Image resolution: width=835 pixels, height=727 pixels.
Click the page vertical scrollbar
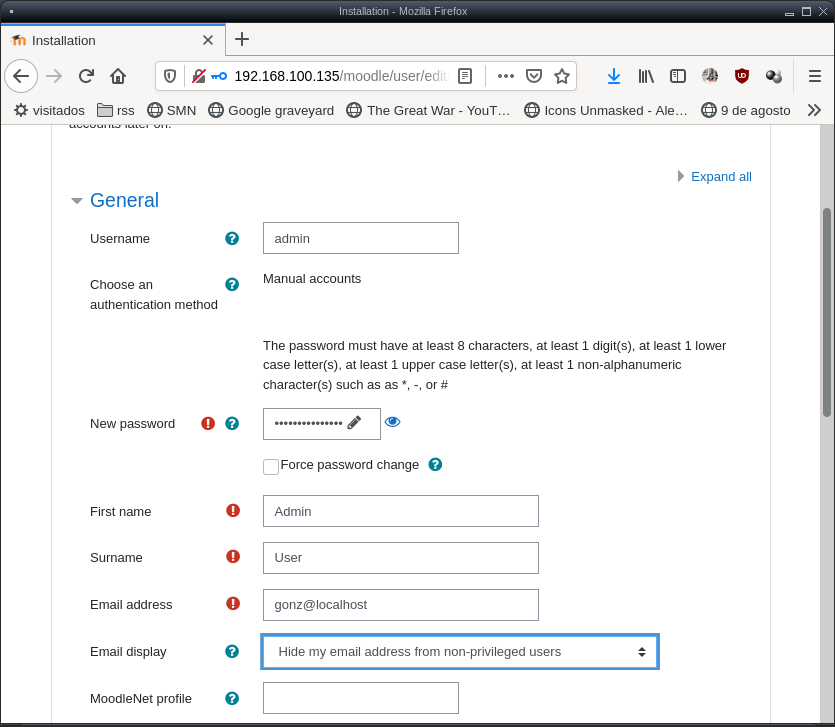[x=826, y=312]
